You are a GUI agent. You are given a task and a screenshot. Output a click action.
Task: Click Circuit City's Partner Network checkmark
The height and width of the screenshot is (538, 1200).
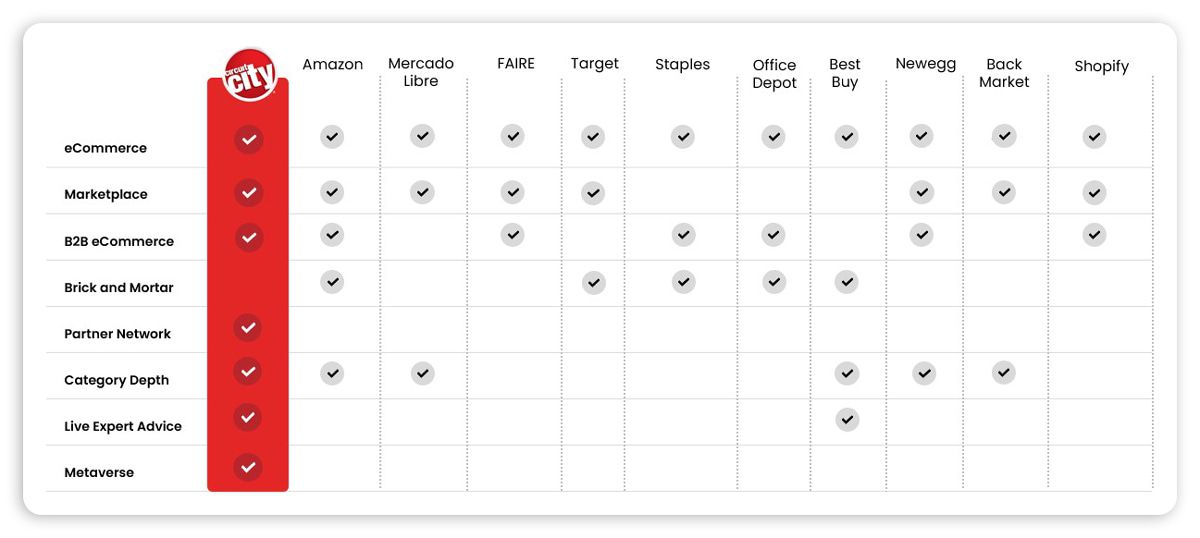(248, 327)
